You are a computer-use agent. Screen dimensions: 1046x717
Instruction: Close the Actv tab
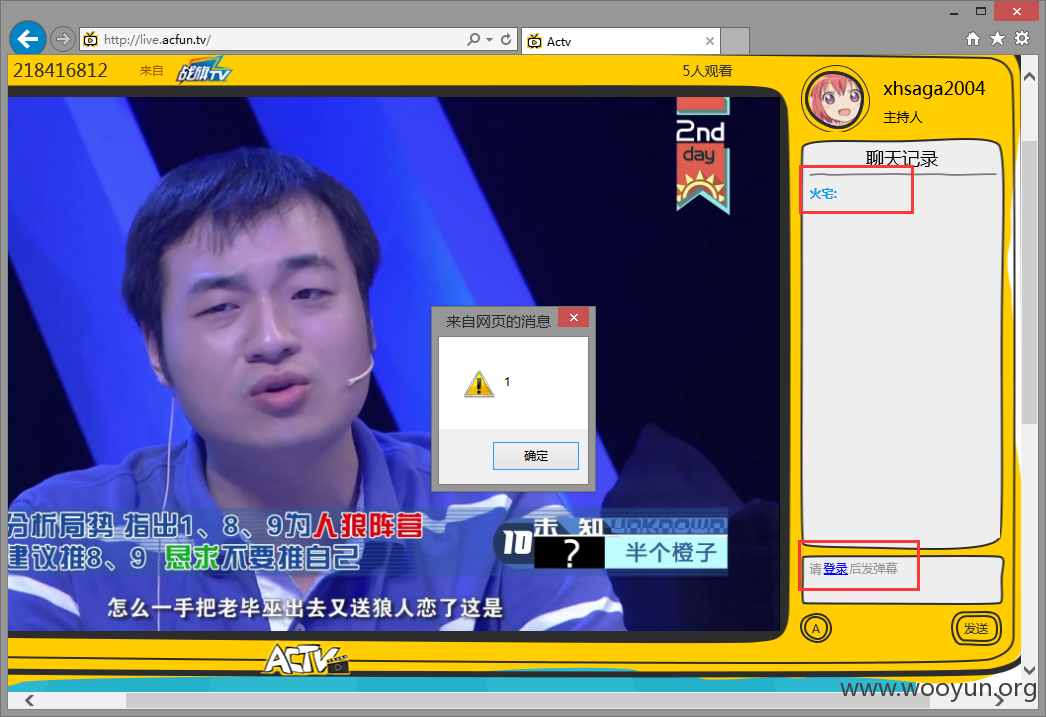(x=710, y=41)
